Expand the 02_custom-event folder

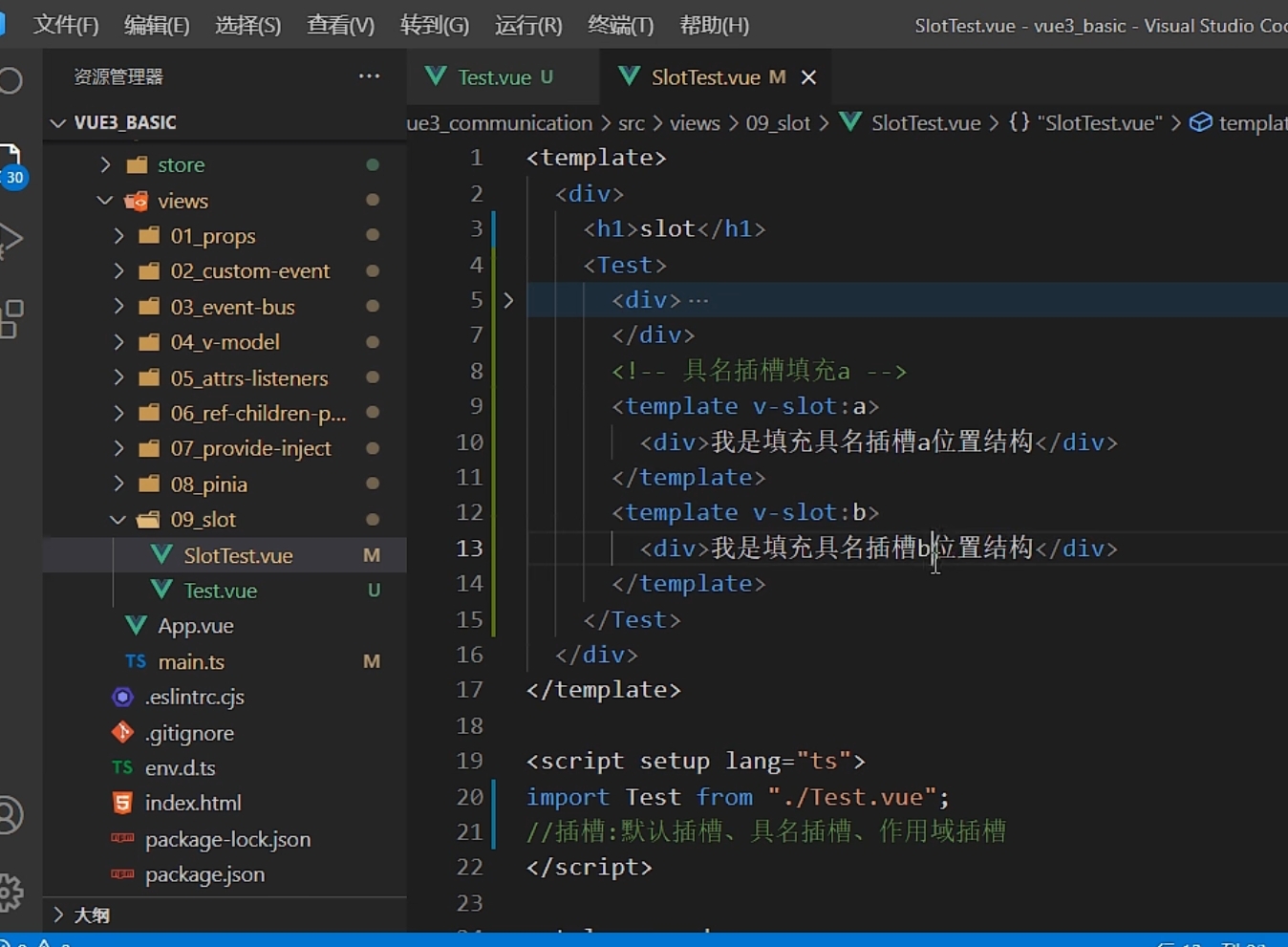click(x=118, y=270)
